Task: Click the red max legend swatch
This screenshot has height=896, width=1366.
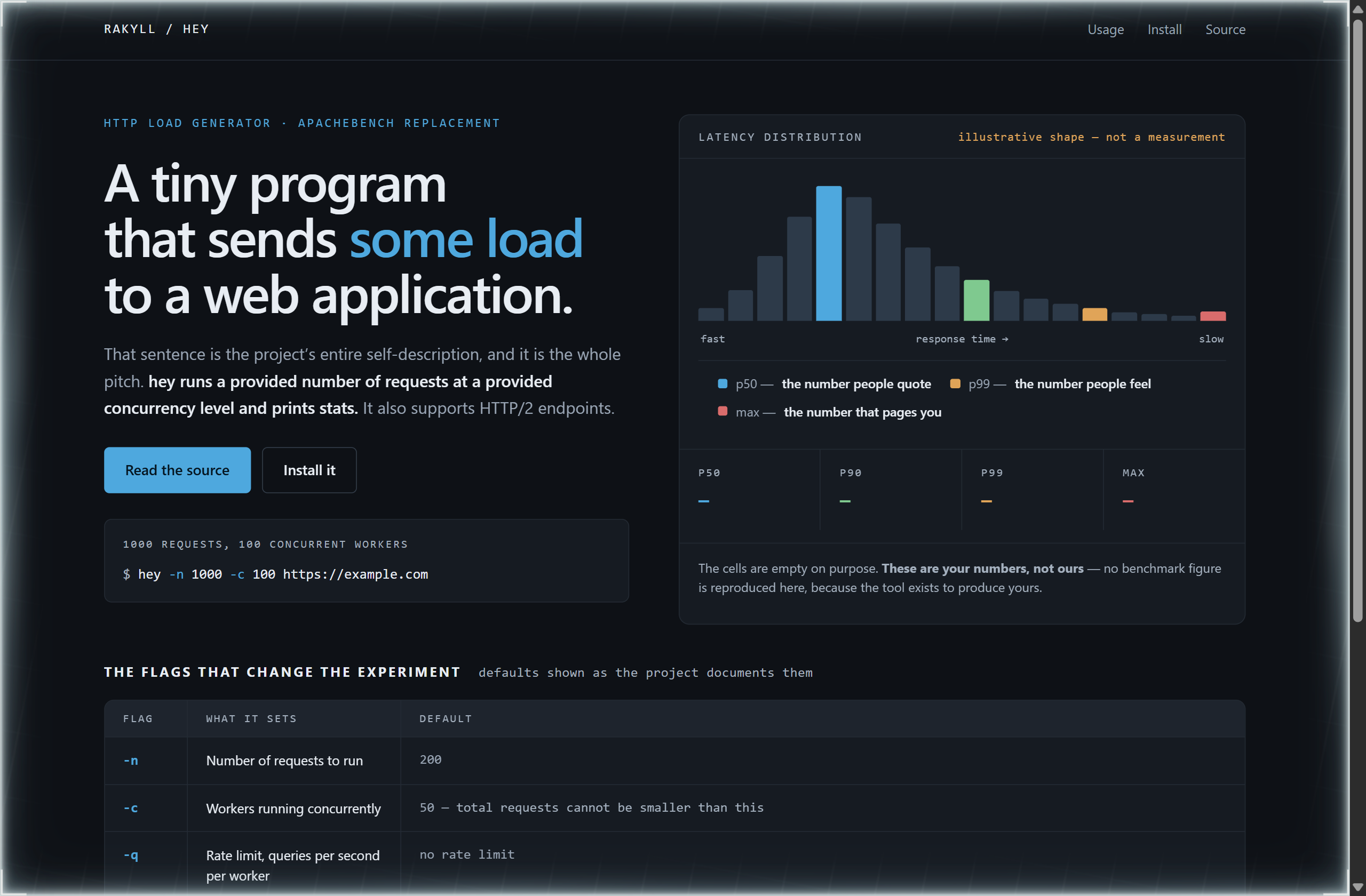Action: coord(722,411)
